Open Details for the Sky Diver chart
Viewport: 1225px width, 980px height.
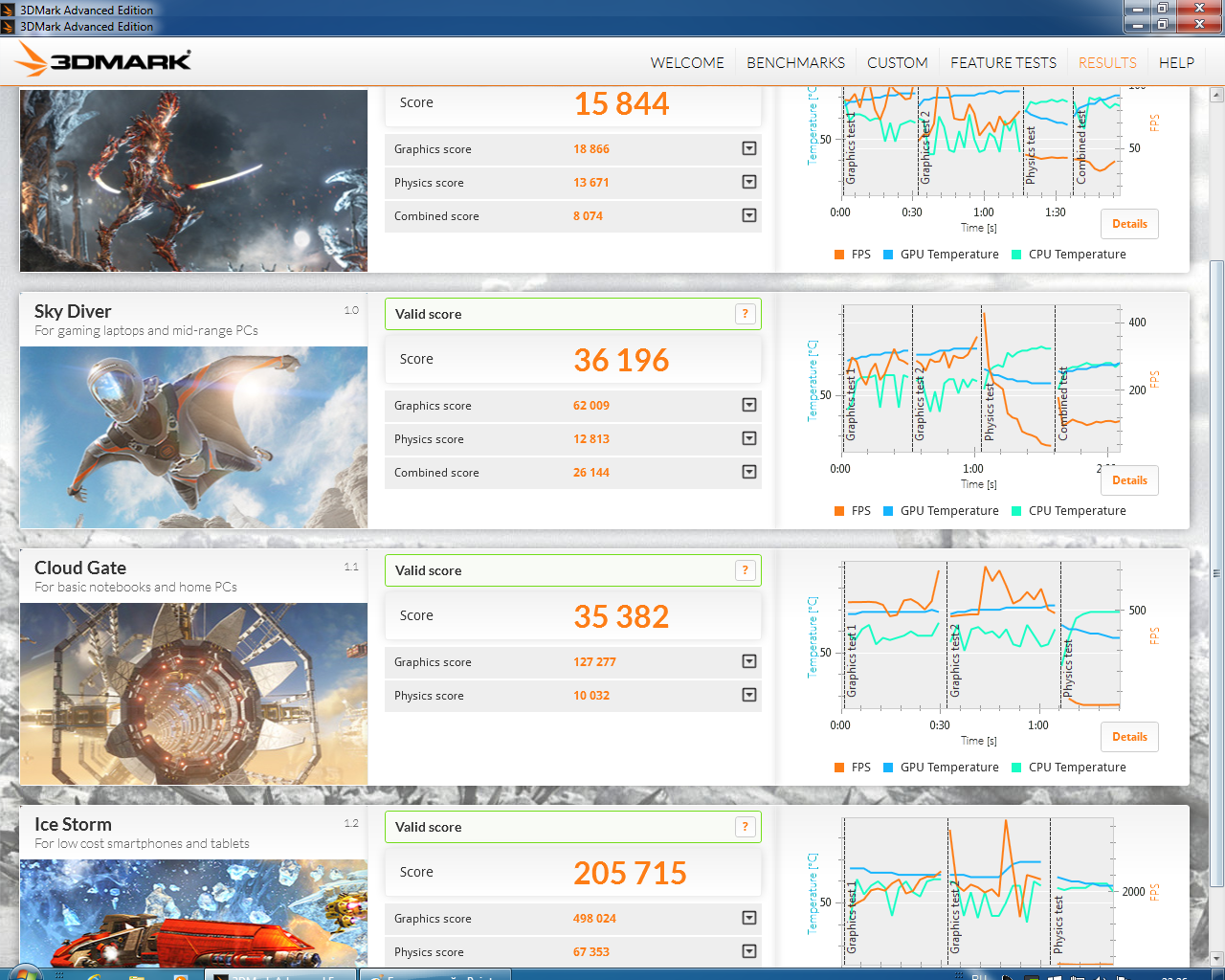click(1129, 480)
